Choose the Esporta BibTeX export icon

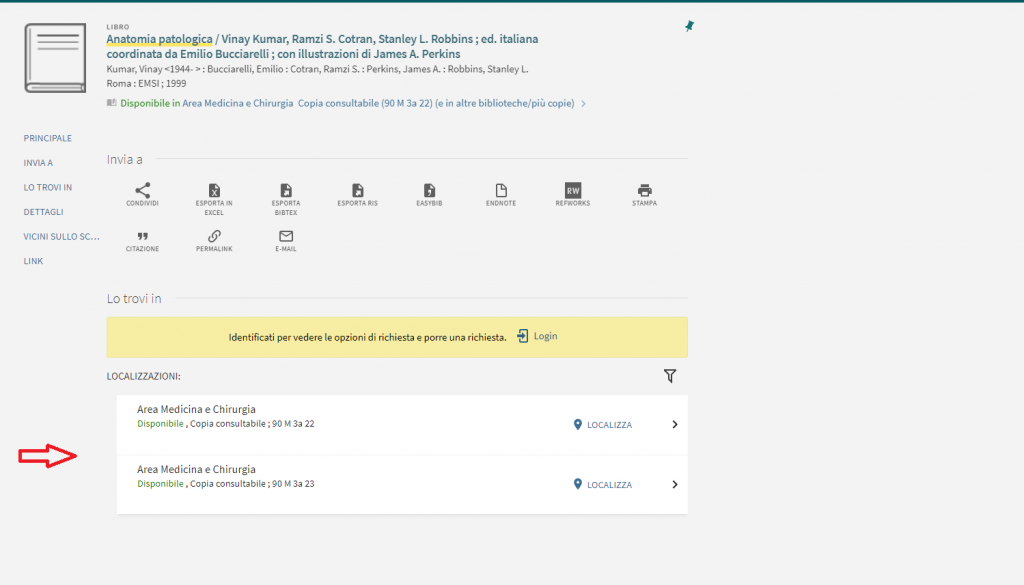(286, 190)
